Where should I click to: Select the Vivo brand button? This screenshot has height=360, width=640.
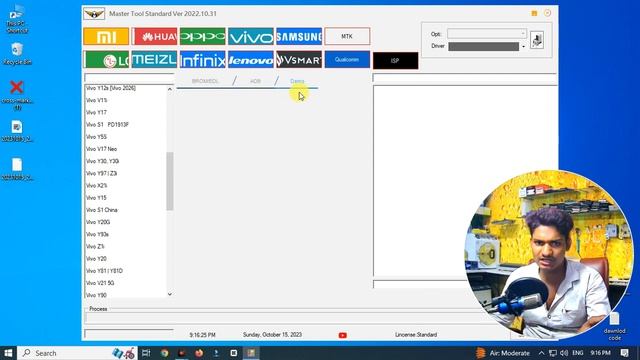tap(251, 37)
